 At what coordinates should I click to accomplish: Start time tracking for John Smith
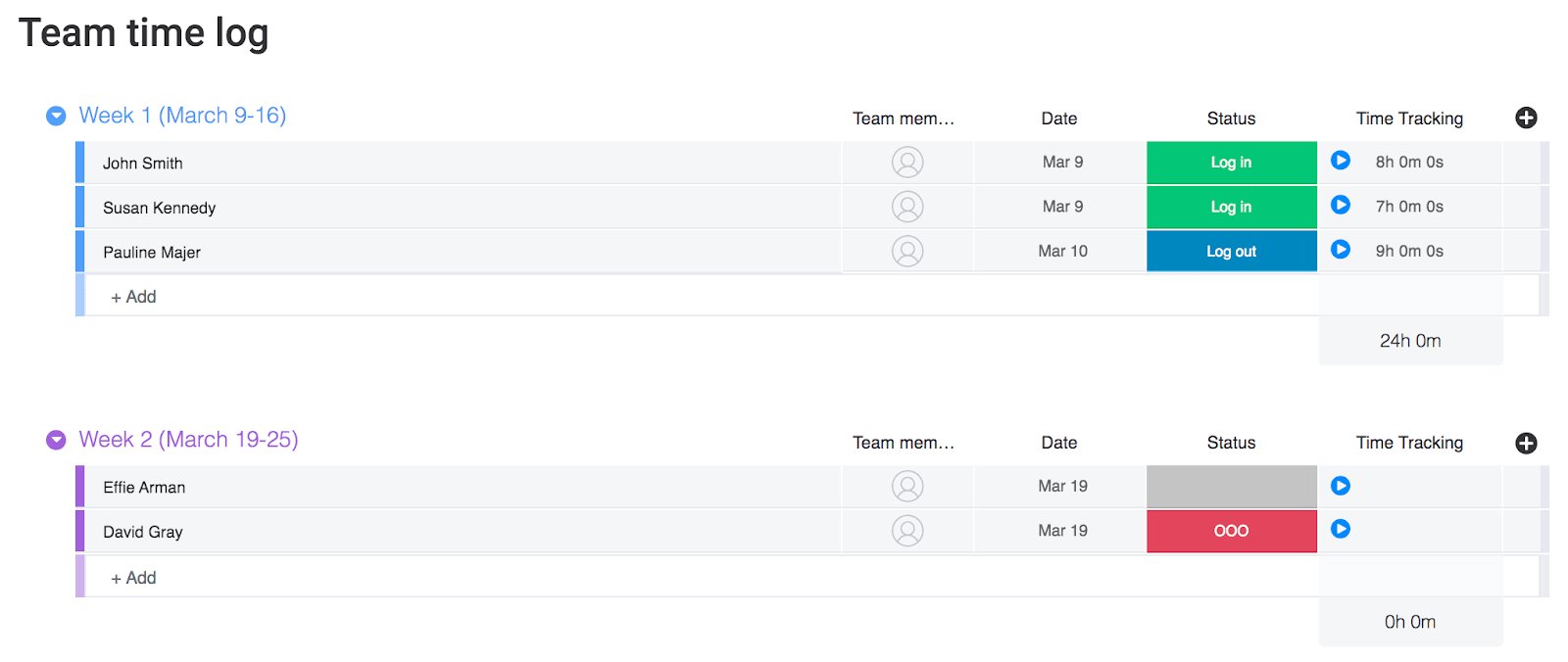point(1341,161)
